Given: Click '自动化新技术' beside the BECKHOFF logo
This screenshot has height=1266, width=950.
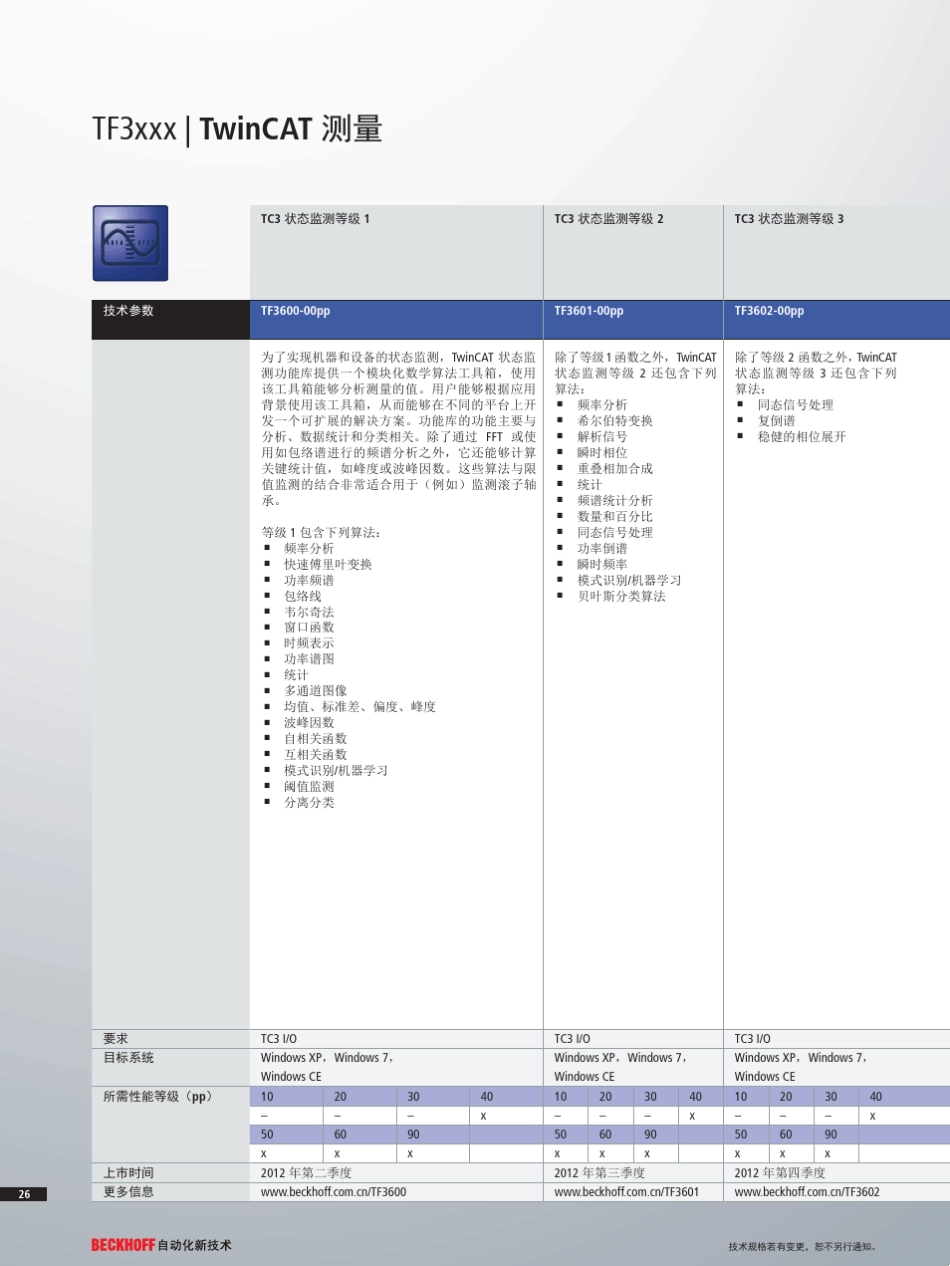Looking at the screenshot, I should [195, 1245].
